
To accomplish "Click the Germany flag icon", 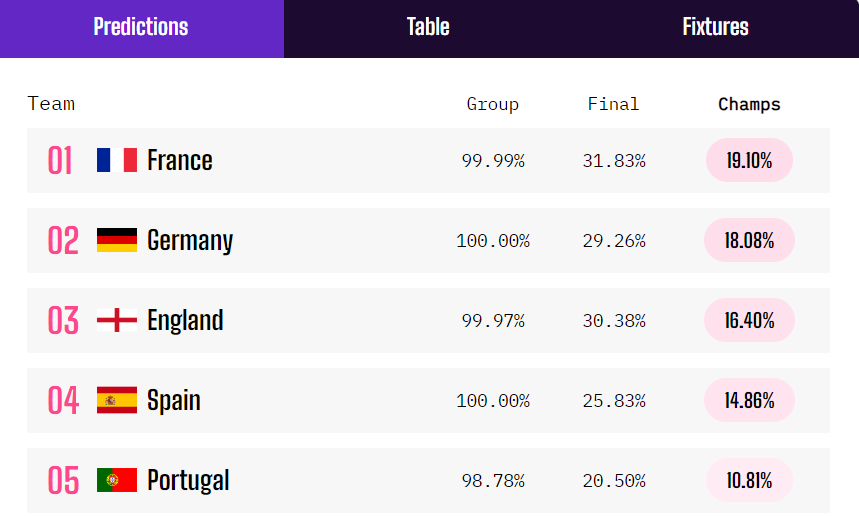I will click(x=117, y=240).
